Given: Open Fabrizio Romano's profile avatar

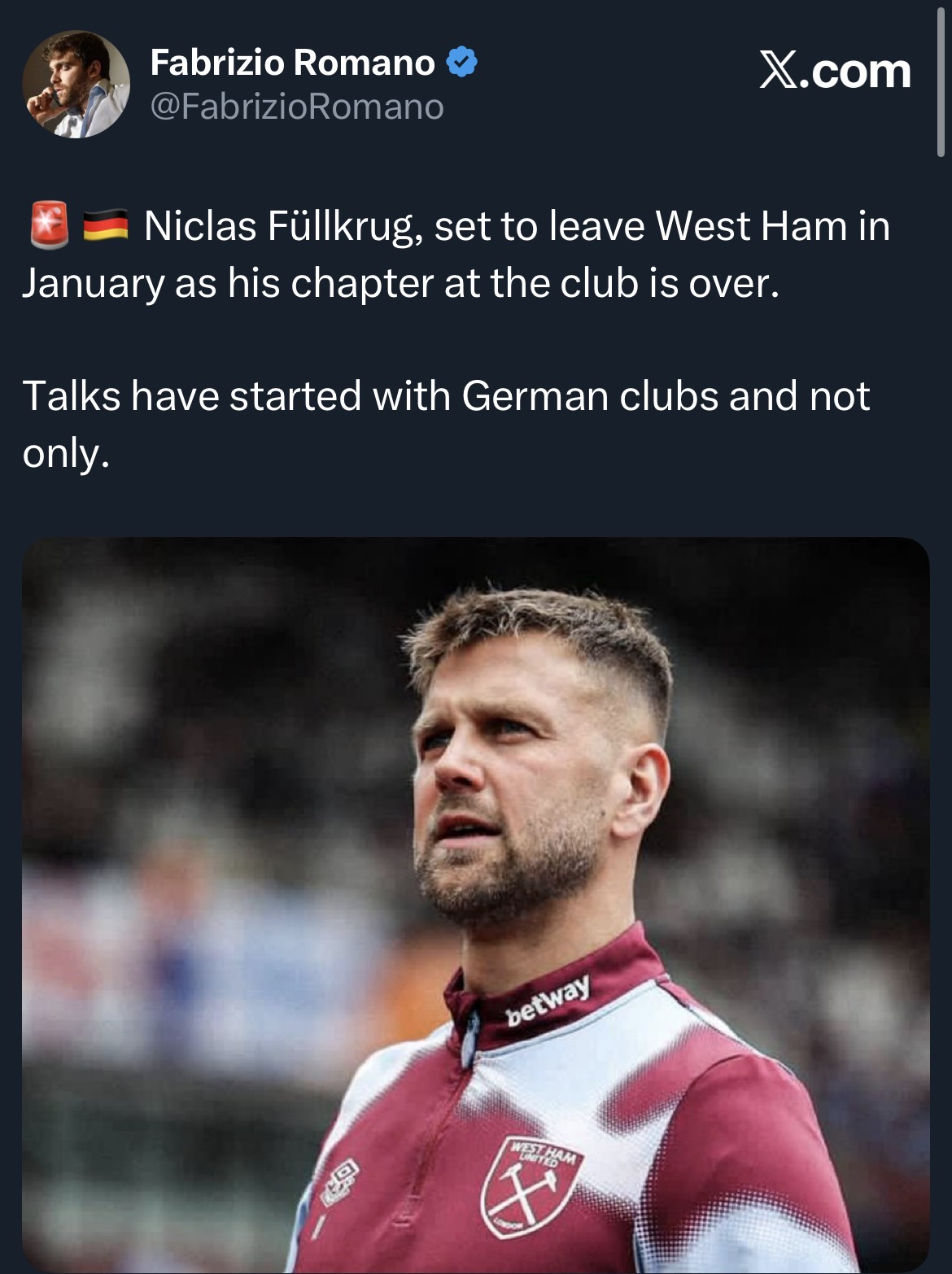Looking at the screenshot, I should click(x=76, y=85).
